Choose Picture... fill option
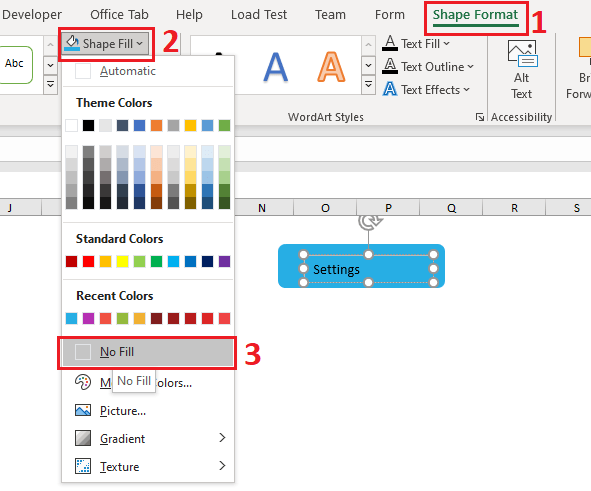 (x=148, y=410)
